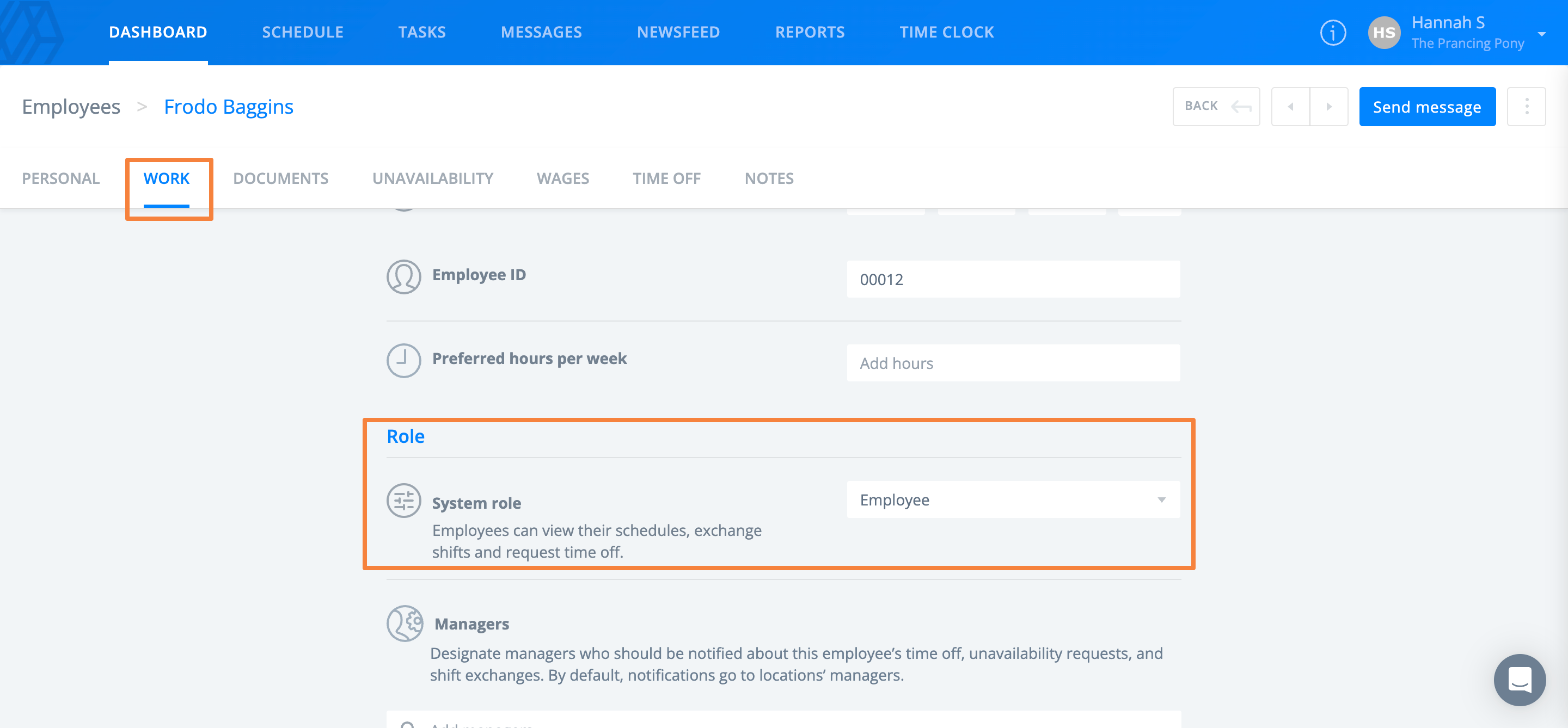Click the Add hours input field
This screenshot has width=1568, height=728.
coord(1013,363)
